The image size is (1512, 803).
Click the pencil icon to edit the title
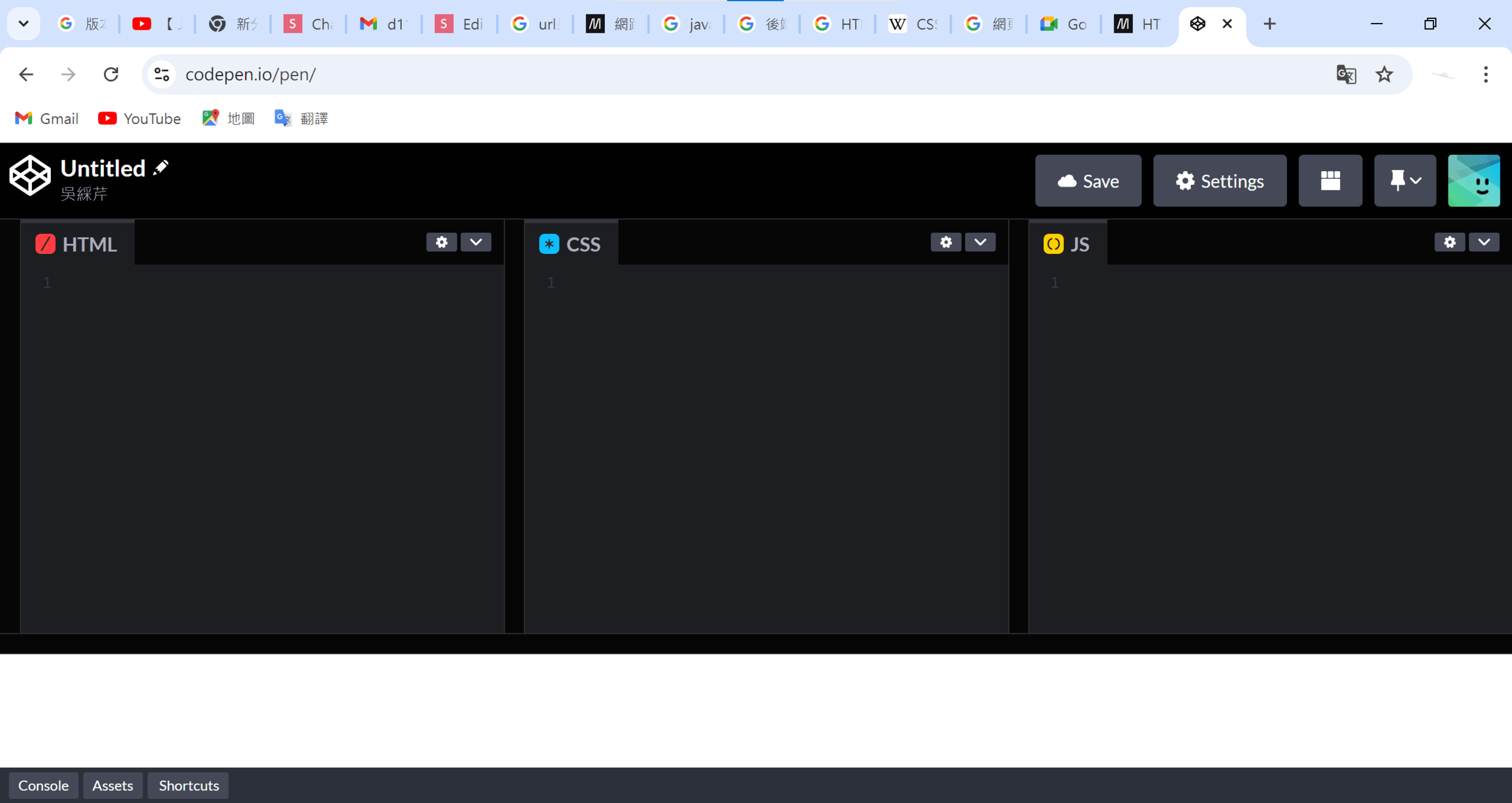[161, 167]
